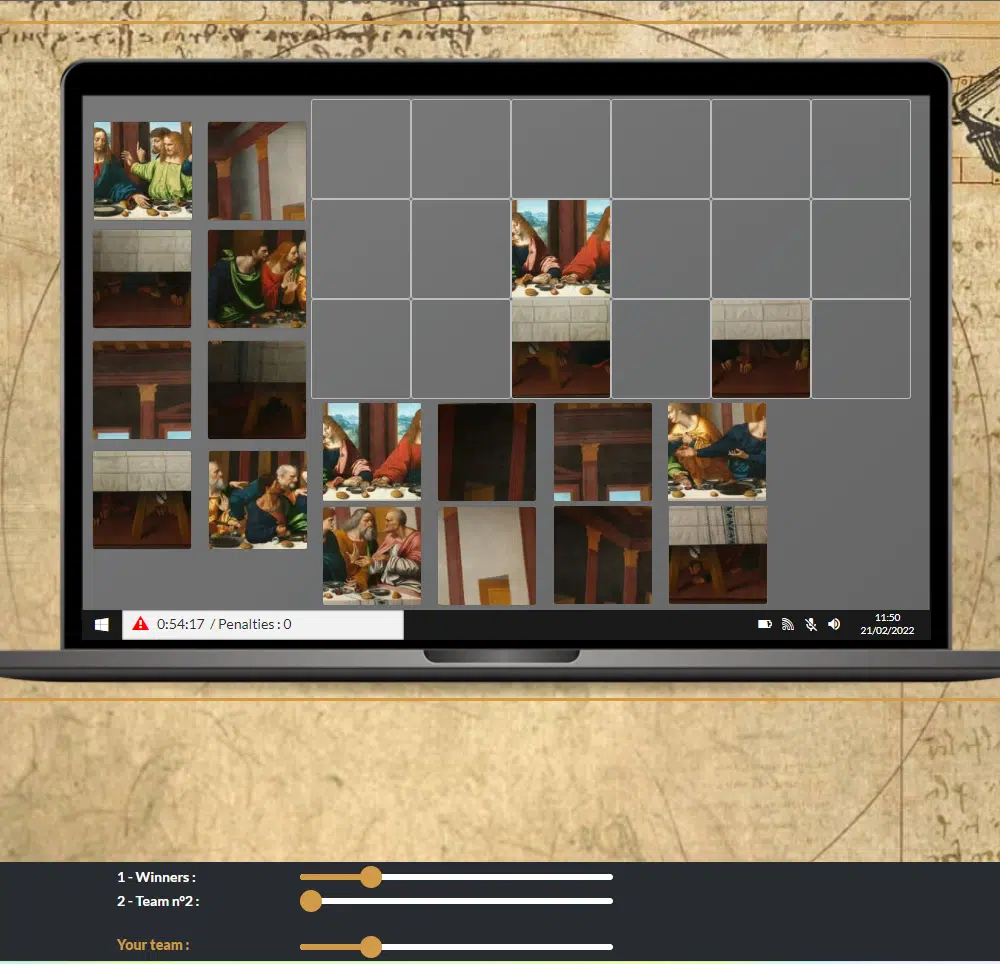Toggle the muted microphone tray icon
The height and width of the screenshot is (964, 1000).
tap(811, 624)
